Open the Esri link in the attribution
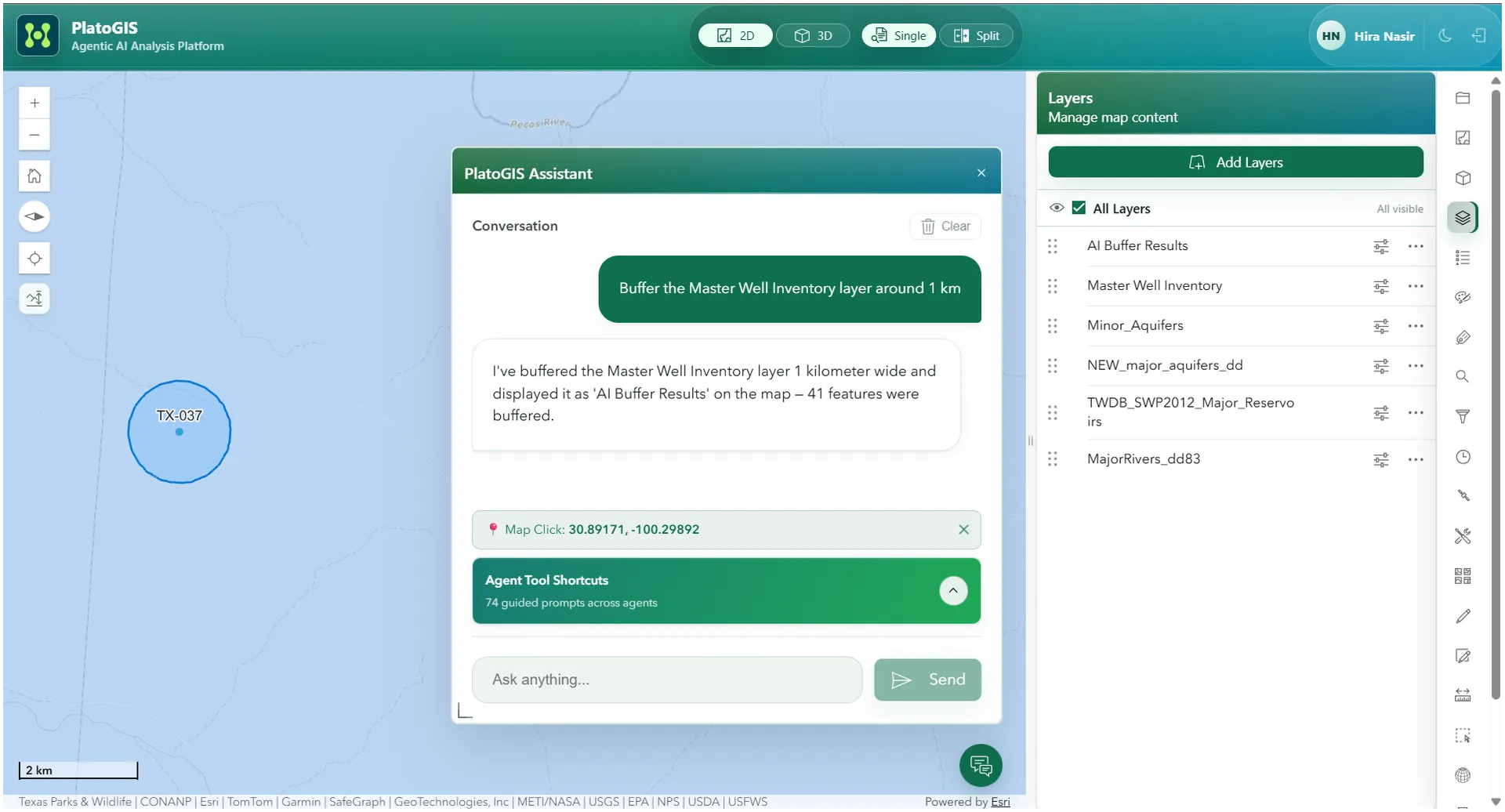Screen dimensions: 1505x812 (x=1000, y=802)
